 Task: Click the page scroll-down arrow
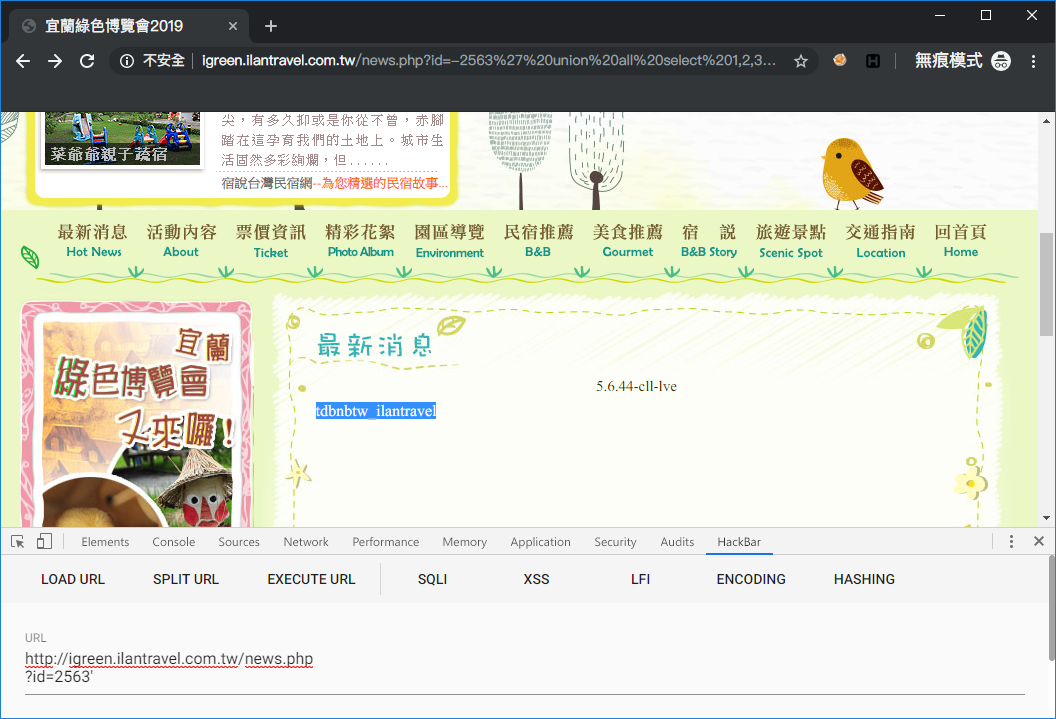(1046, 518)
